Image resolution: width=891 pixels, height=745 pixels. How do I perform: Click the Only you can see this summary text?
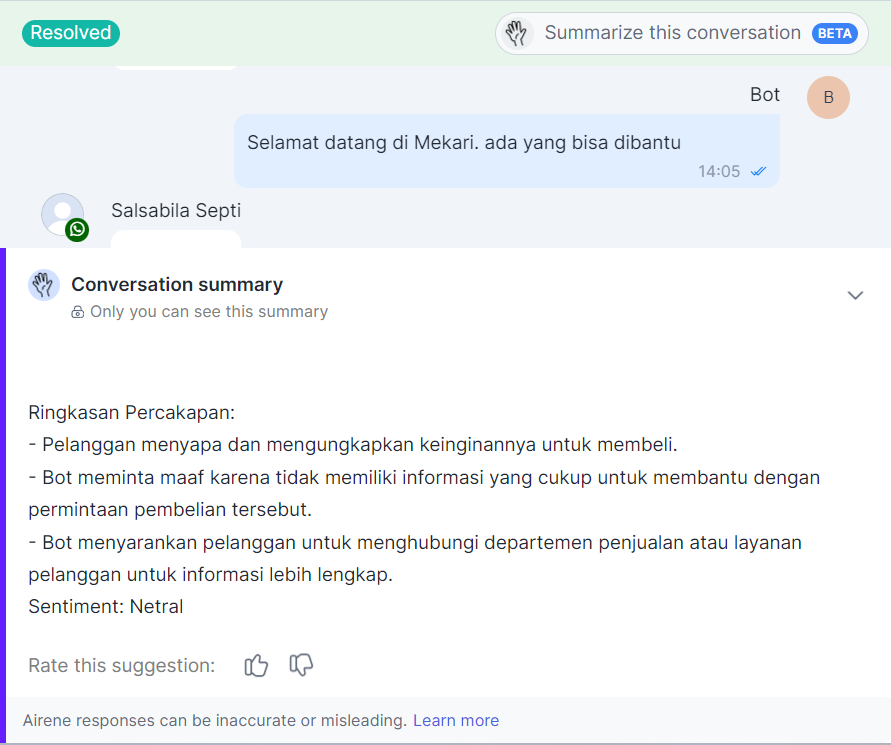click(209, 311)
